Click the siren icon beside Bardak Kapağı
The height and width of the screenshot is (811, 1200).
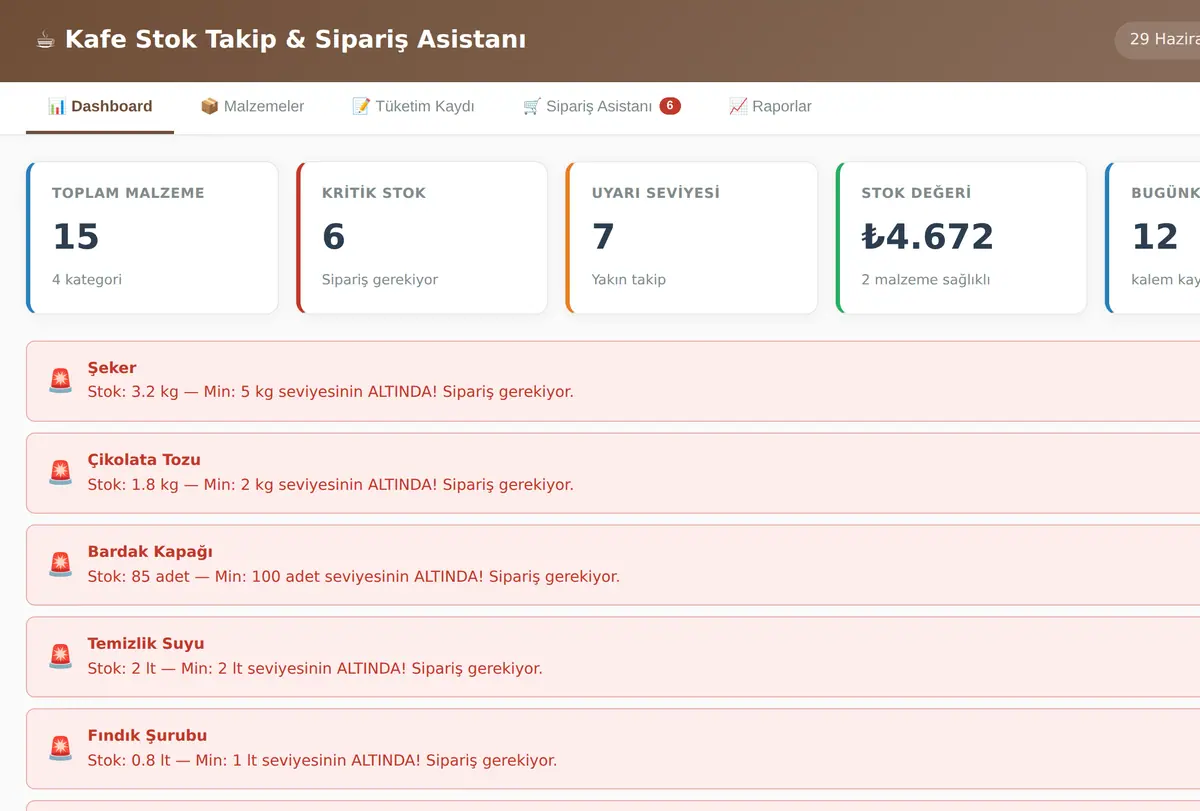[61, 564]
